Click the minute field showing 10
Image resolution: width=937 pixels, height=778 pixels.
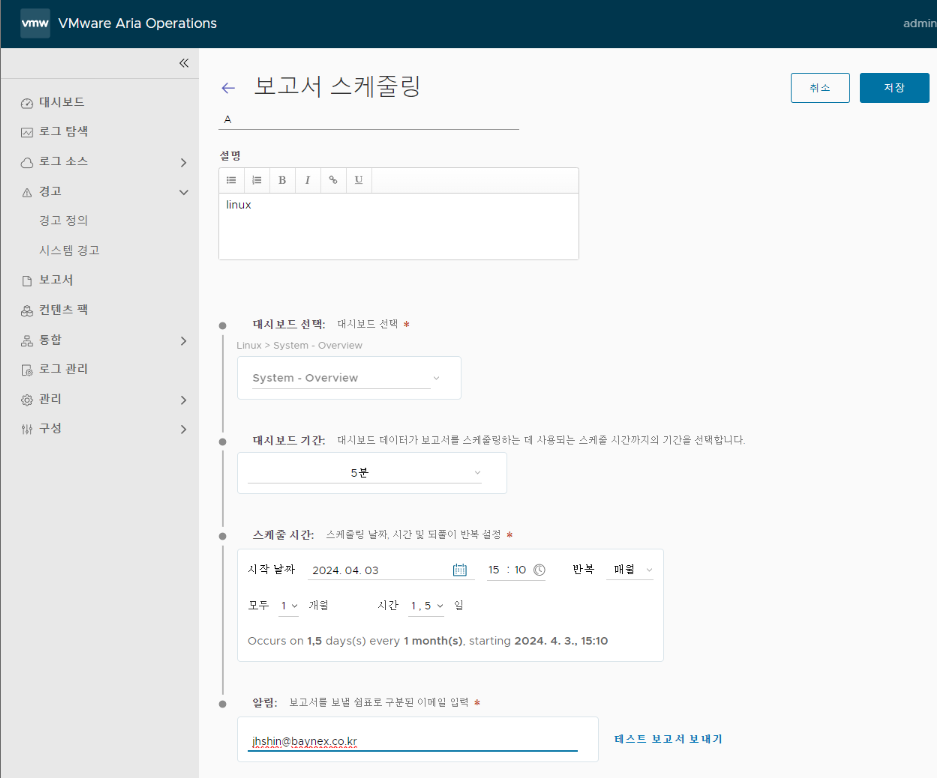pos(520,570)
